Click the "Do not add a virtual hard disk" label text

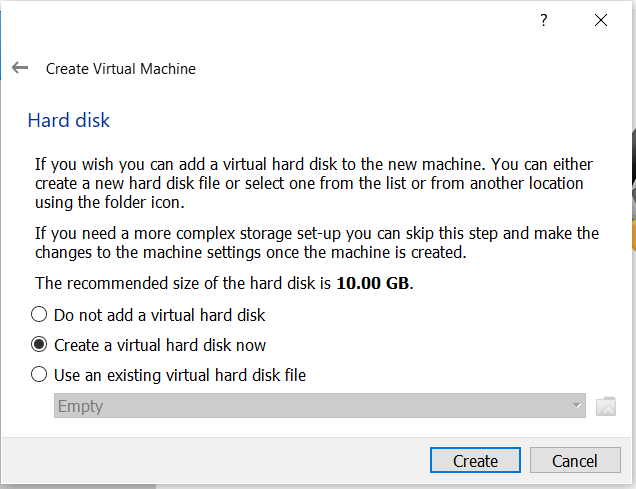159,314
